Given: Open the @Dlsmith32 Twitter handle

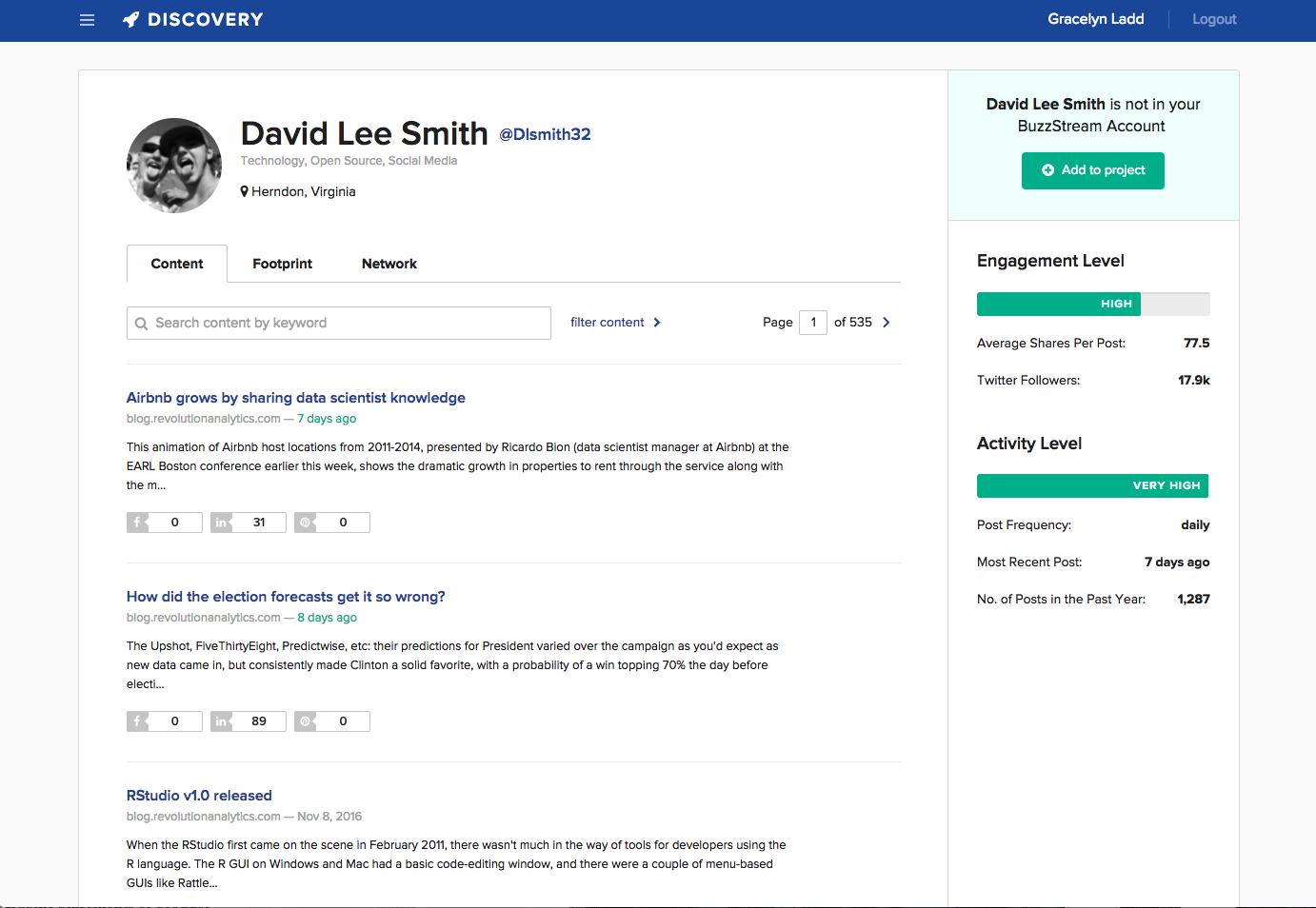Looking at the screenshot, I should (546, 134).
